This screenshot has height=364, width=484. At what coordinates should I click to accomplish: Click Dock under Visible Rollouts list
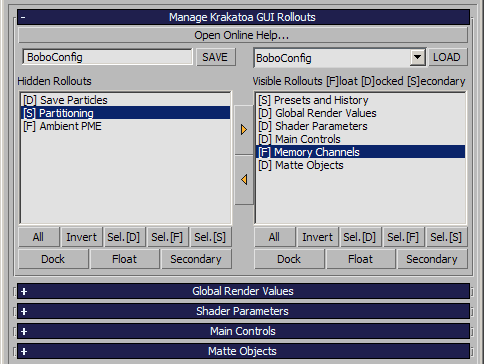click(289, 259)
